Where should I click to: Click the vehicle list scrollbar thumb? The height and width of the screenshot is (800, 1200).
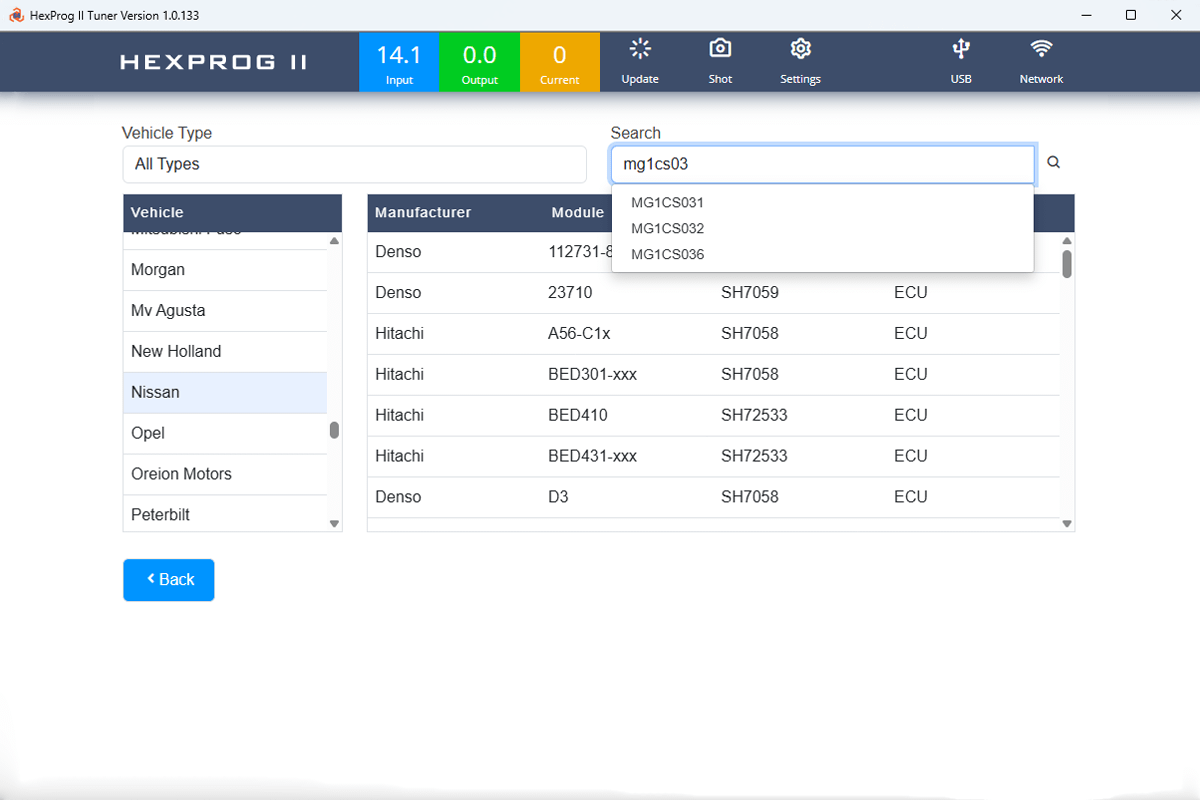334,430
